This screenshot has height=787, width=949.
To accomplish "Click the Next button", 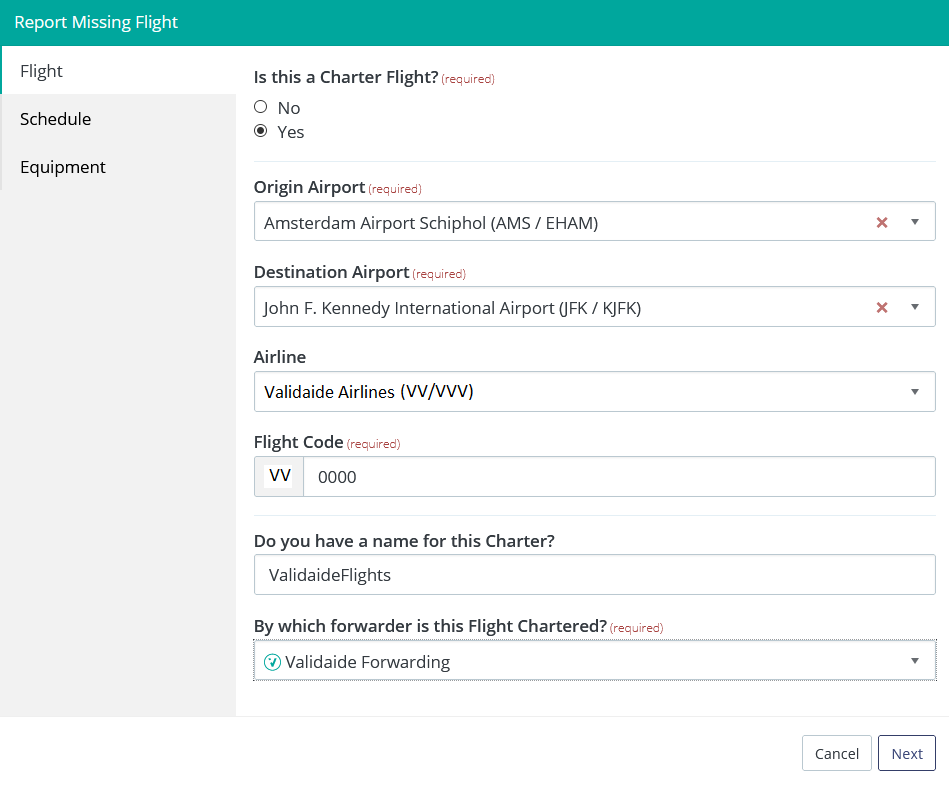I will 906,753.
